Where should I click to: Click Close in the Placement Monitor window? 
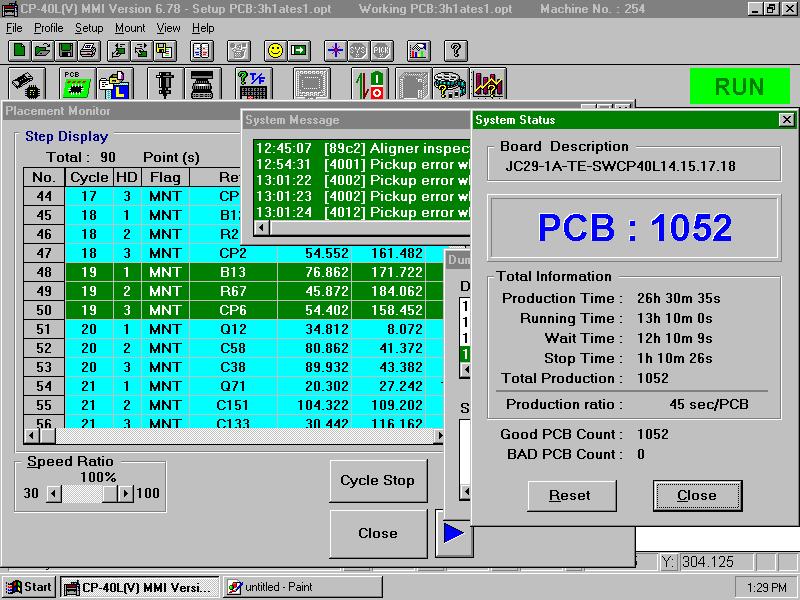[x=378, y=533]
